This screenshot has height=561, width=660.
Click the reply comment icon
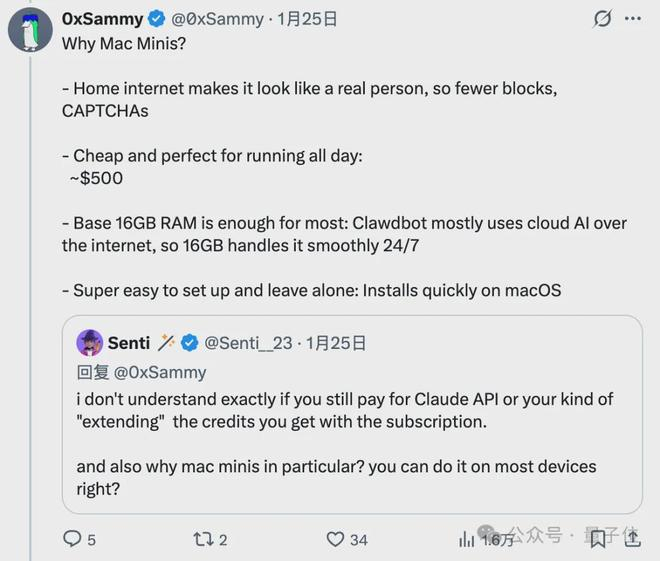[72, 539]
